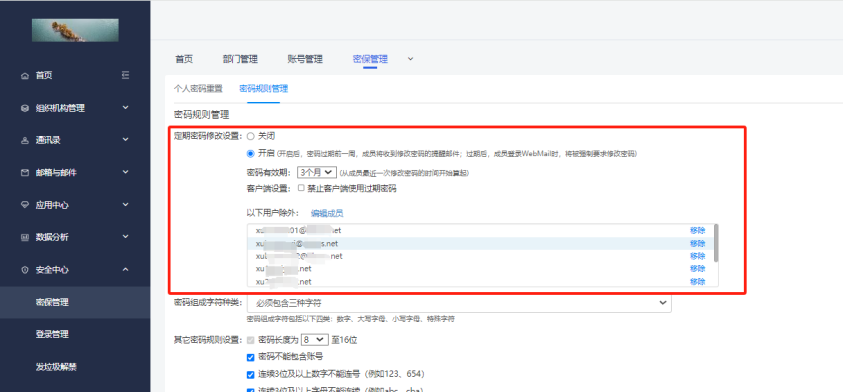Click the 应用中心 diamond icon in sidebar
843x392 pixels.
24,205
